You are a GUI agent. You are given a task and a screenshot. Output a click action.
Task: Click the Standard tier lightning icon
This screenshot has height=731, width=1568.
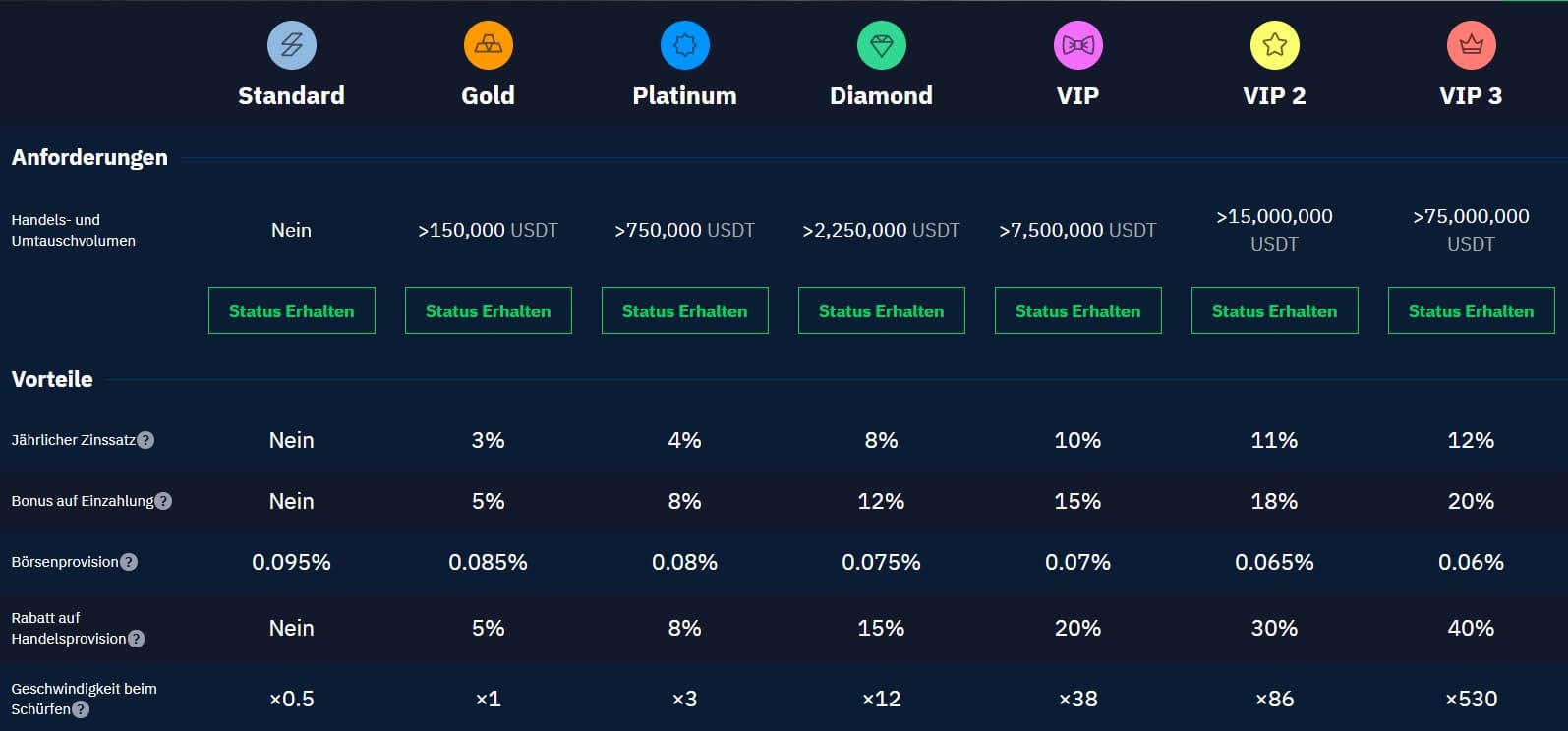pos(291,45)
